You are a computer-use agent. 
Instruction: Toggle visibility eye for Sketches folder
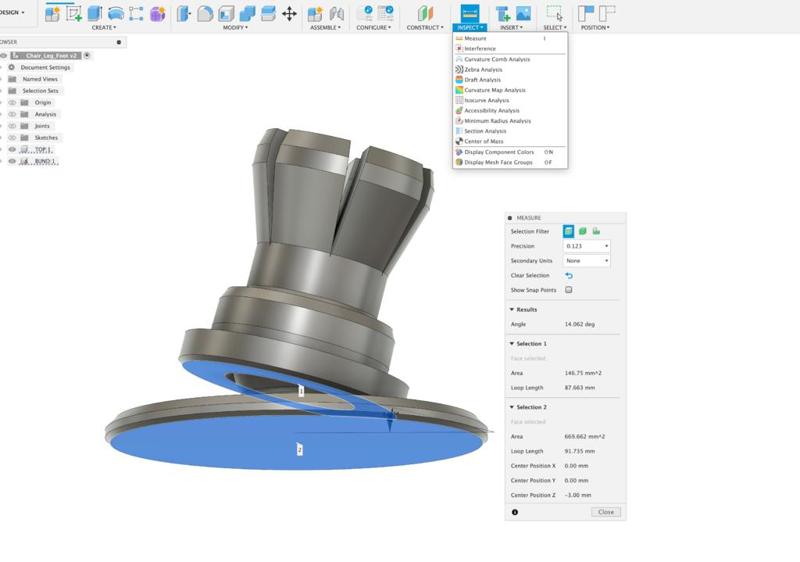tap(13, 138)
